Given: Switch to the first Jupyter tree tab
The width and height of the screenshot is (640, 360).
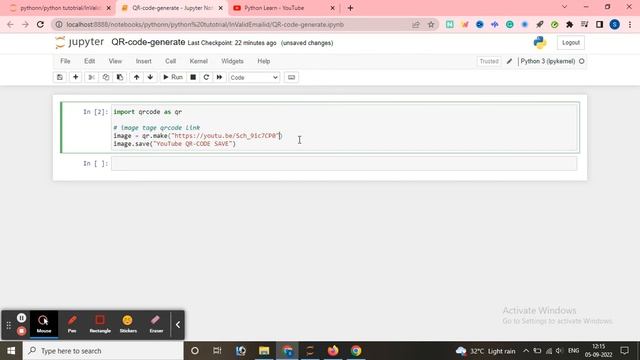Looking at the screenshot, I should [x=60, y=8].
